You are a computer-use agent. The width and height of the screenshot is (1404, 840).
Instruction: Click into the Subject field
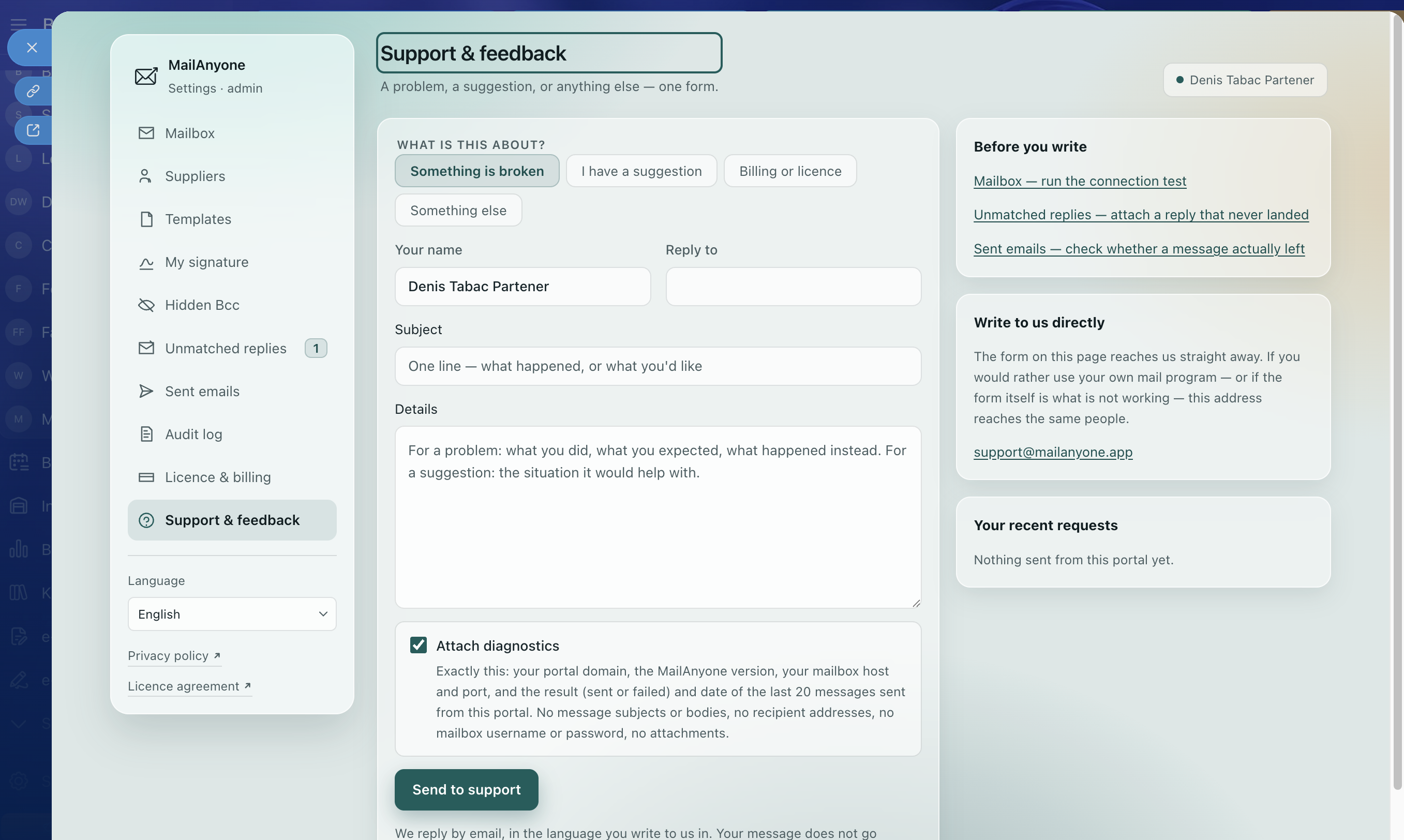tap(658, 366)
